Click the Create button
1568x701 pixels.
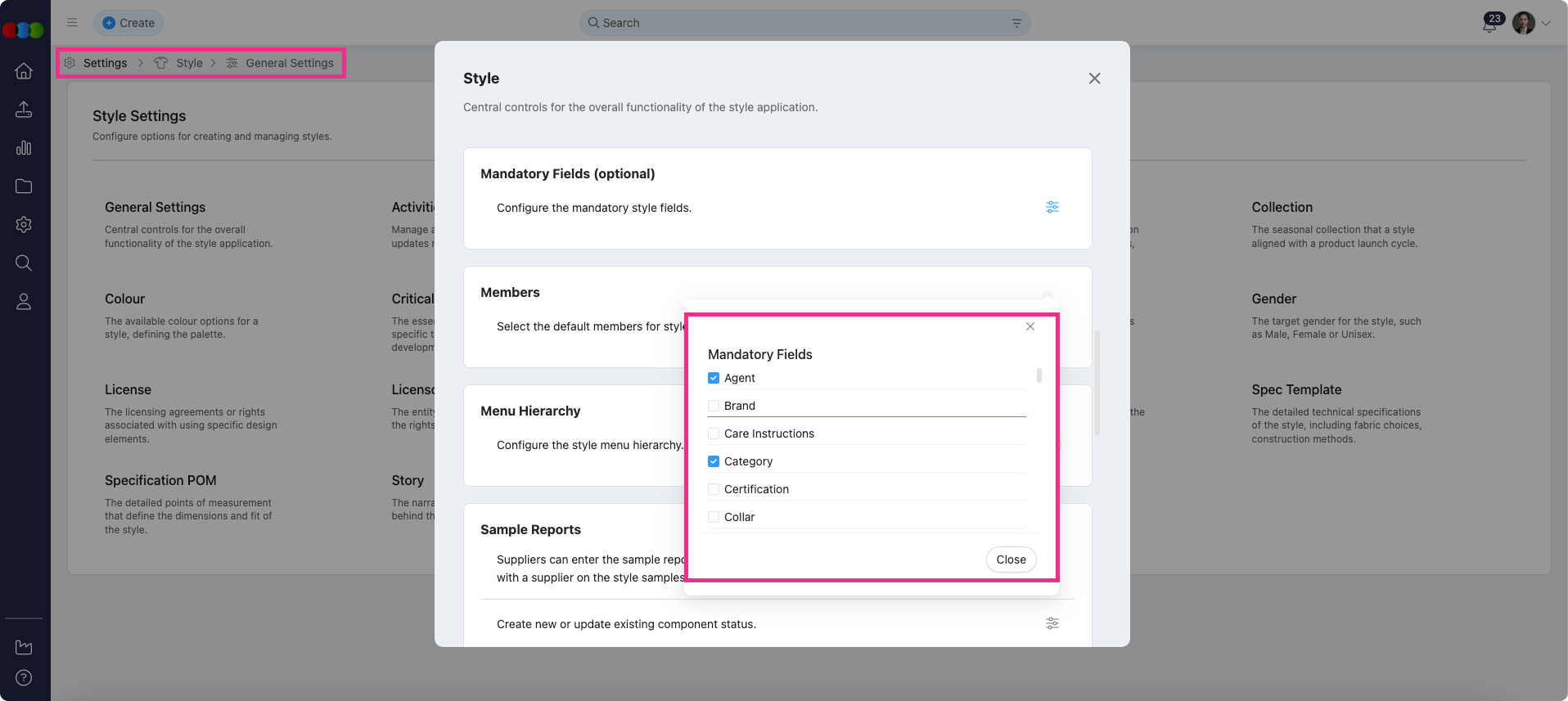coord(128,23)
